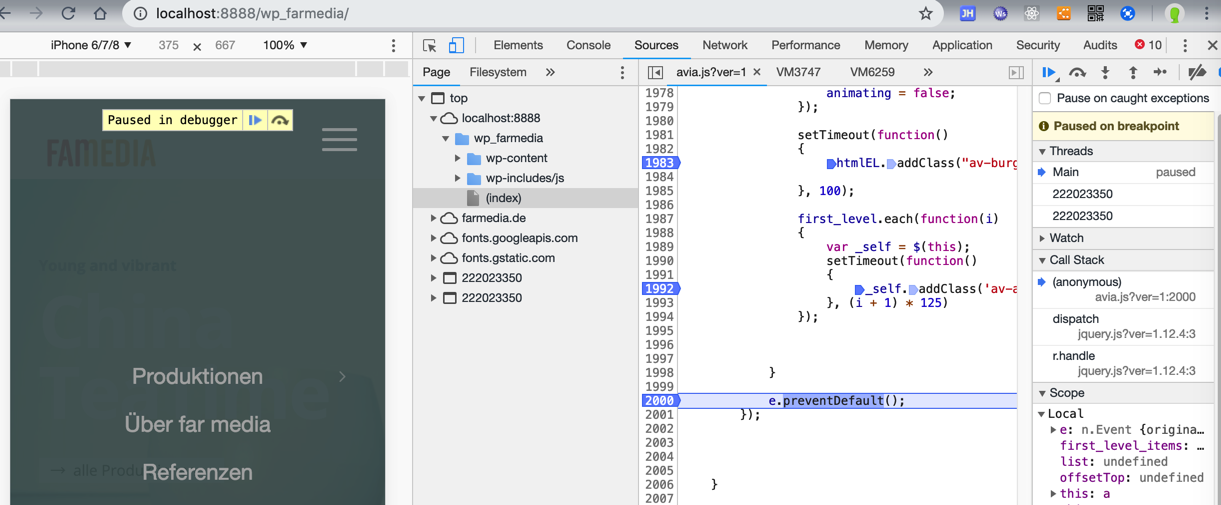Open the Console tab
The width and height of the screenshot is (1221, 505).
pyautogui.click(x=588, y=45)
